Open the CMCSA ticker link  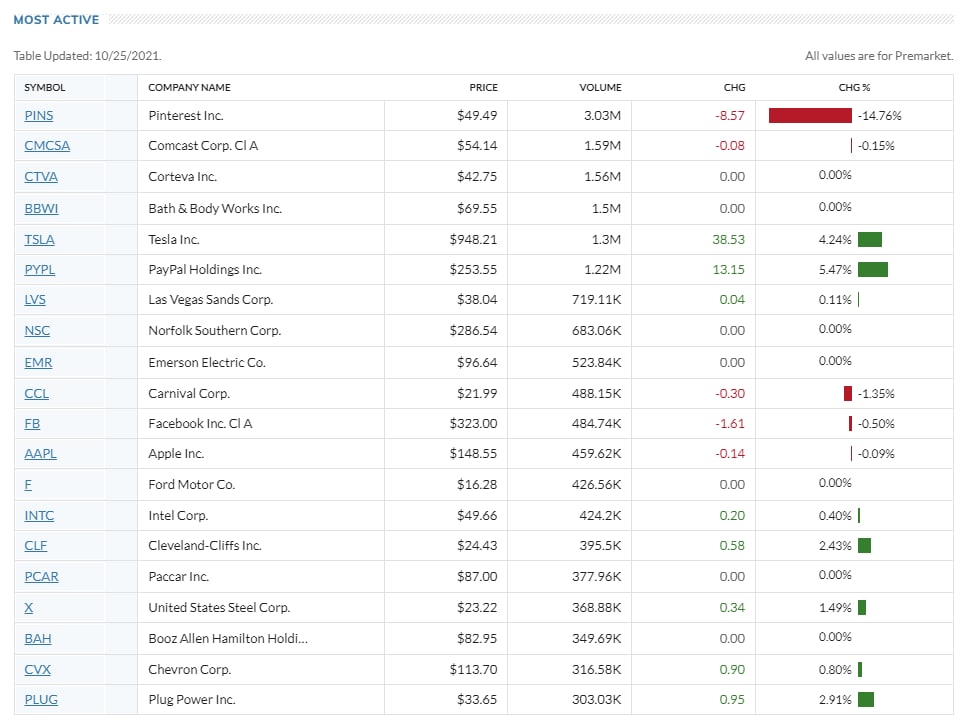click(47, 145)
